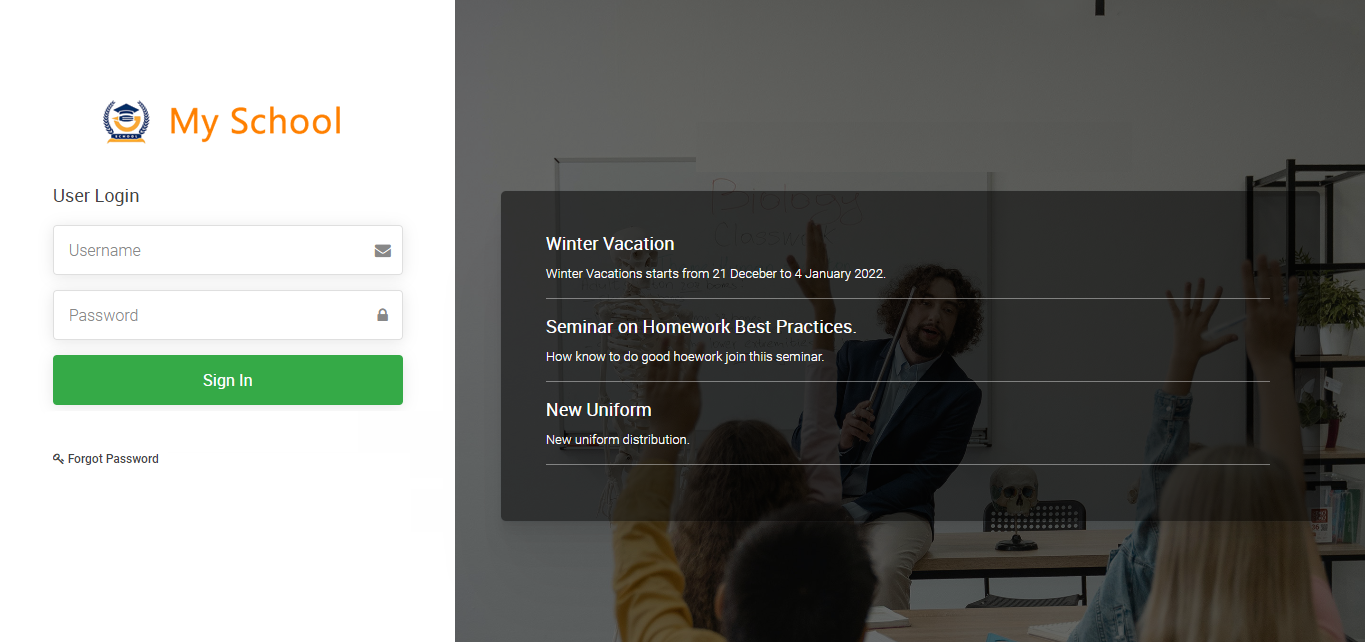
Task: Focus the Username input field
Action: coord(215,250)
